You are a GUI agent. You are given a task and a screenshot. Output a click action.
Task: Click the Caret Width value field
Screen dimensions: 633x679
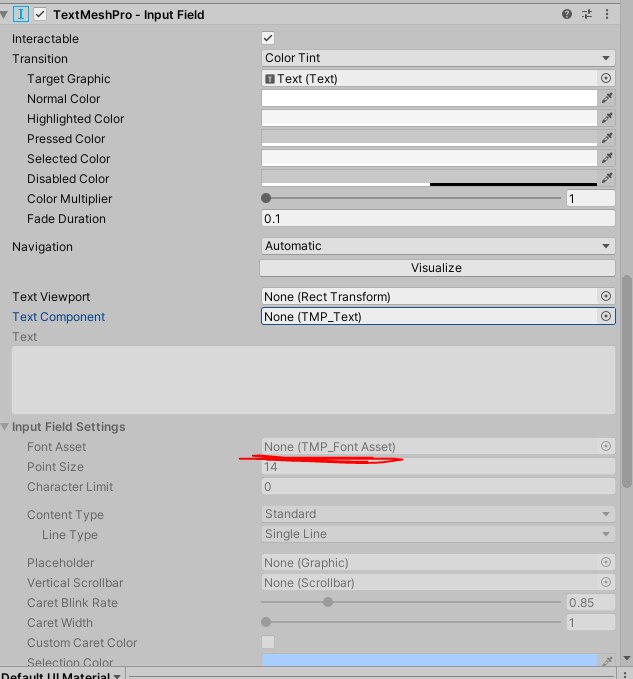591,622
